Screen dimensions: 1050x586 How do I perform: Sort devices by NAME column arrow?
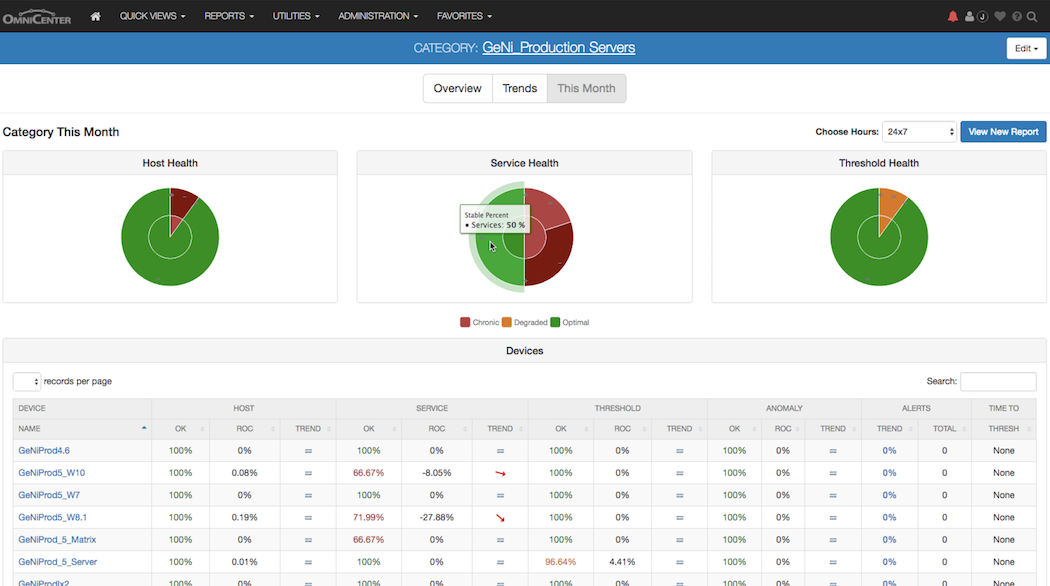click(x=144, y=428)
